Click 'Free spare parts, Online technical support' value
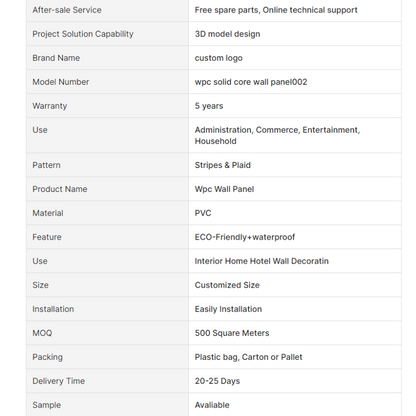The image size is (416, 416). (276, 10)
